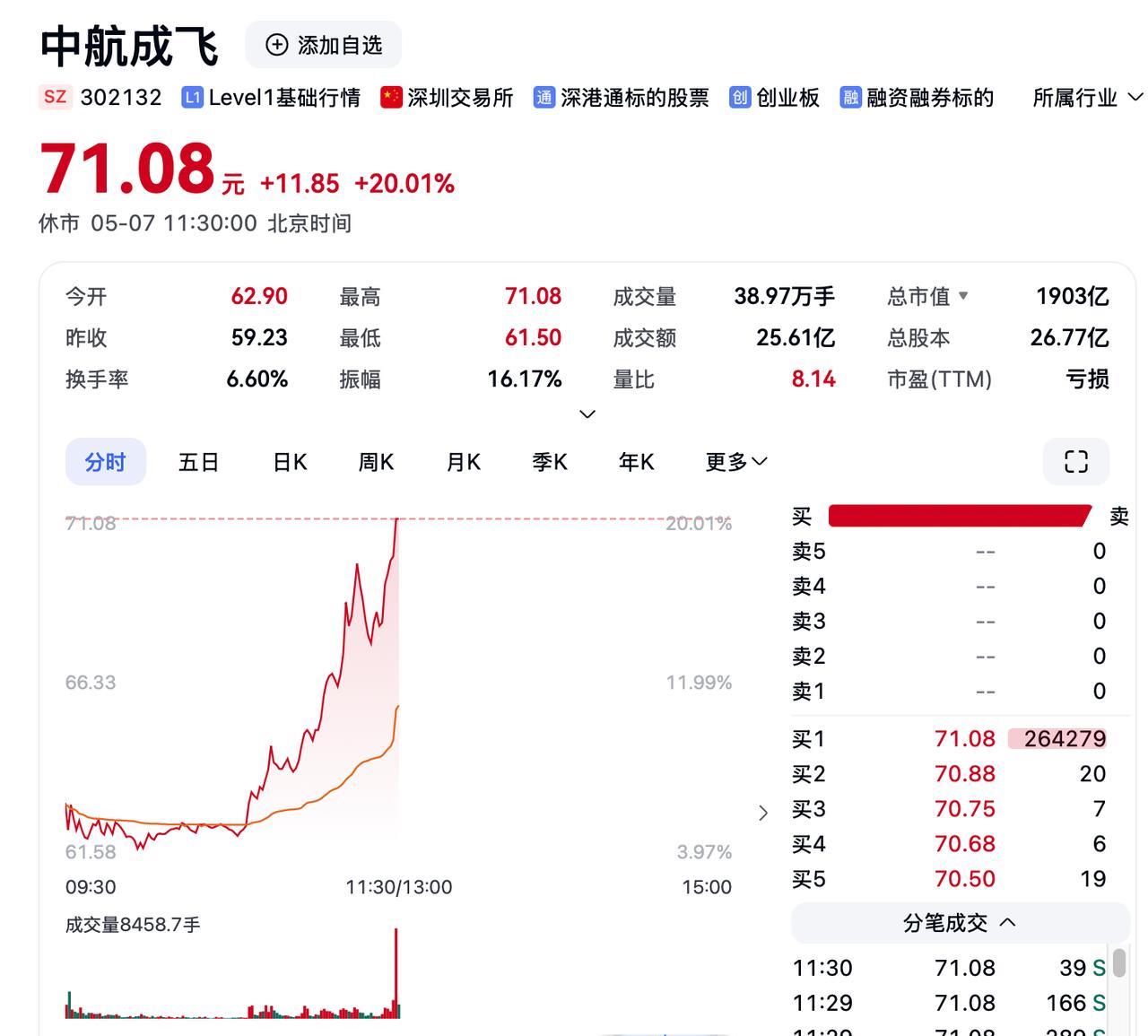
Task: Click the 振幅 value 16.17%
Action: pyautogui.click(x=525, y=379)
